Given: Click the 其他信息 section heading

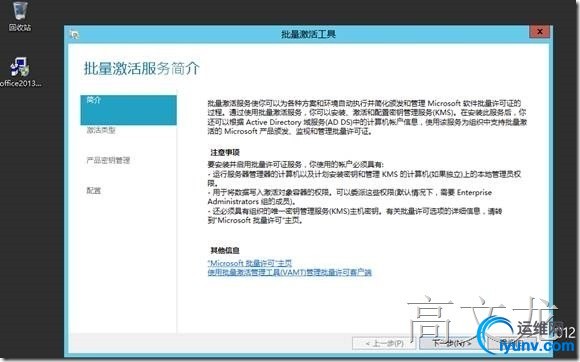Looking at the screenshot, I should 225,250.
